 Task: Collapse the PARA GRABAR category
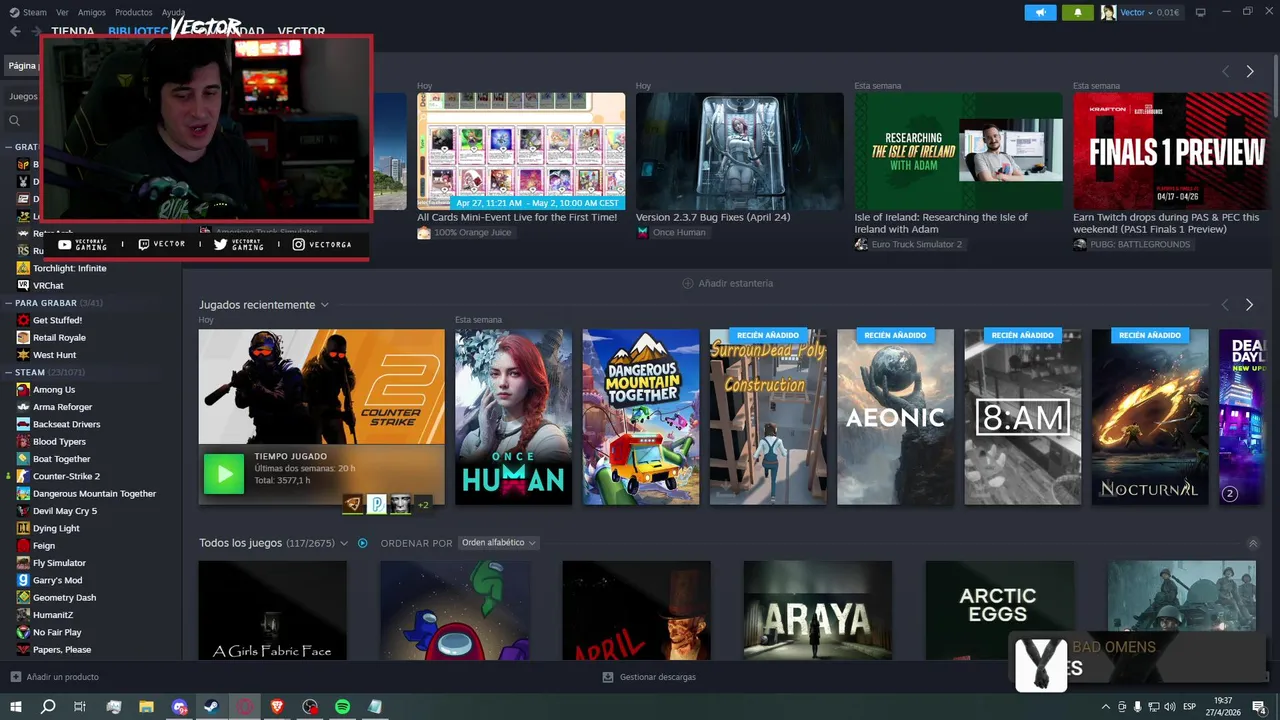pyautogui.click(x=9, y=303)
